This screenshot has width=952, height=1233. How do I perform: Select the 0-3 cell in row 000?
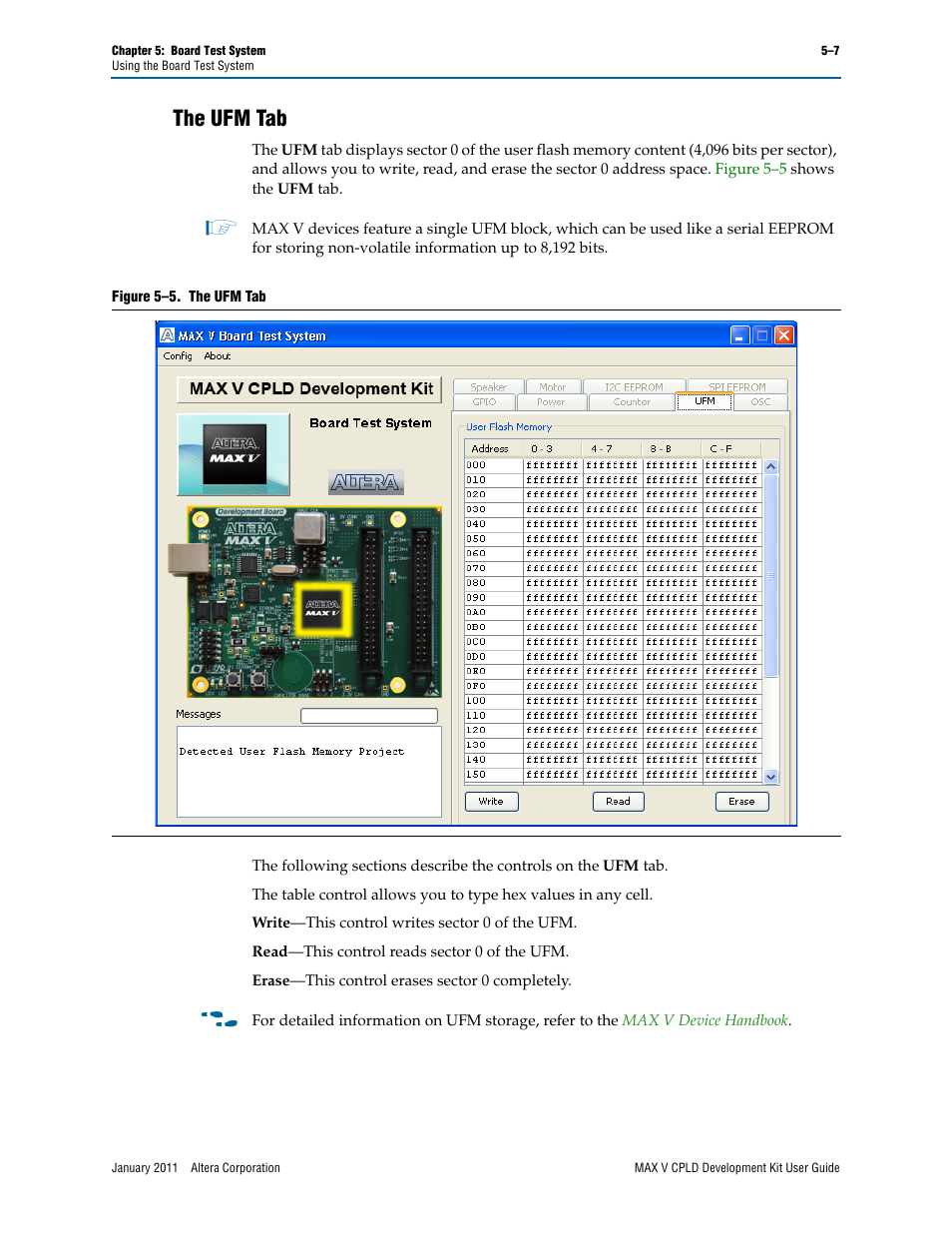(553, 465)
